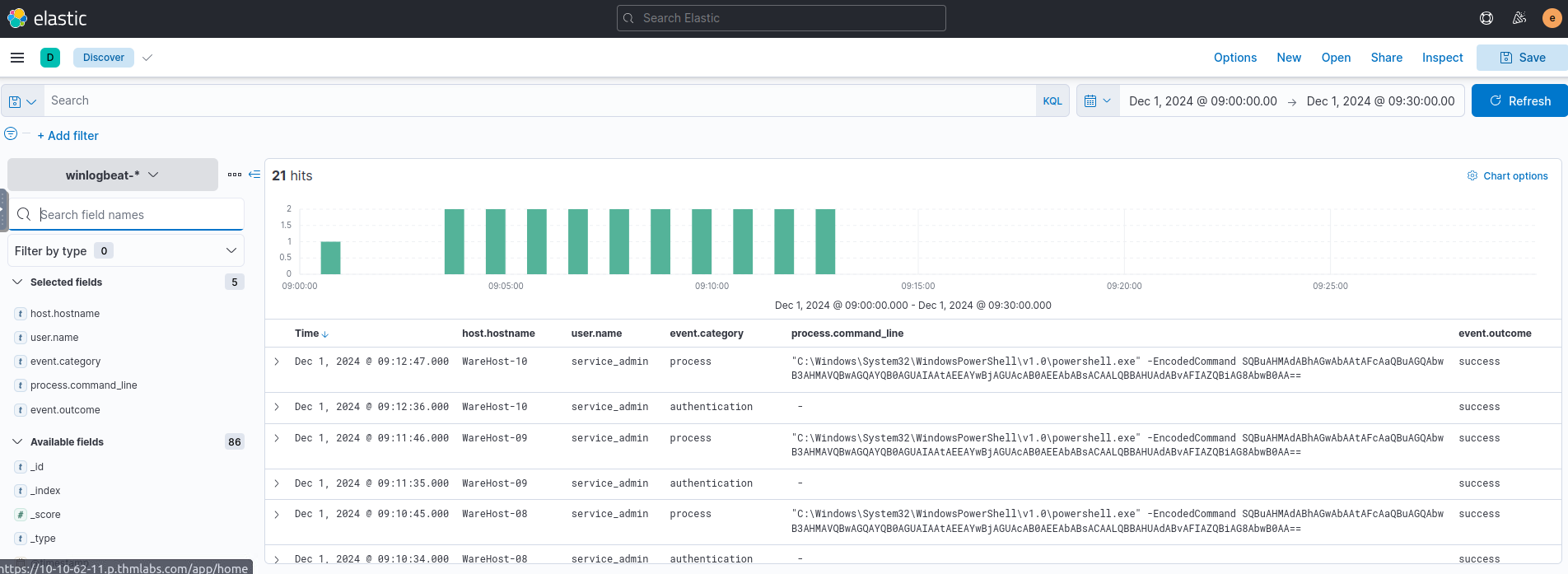Open the Inspect menu item
Screen dimensions: 1568x574
point(1442,58)
